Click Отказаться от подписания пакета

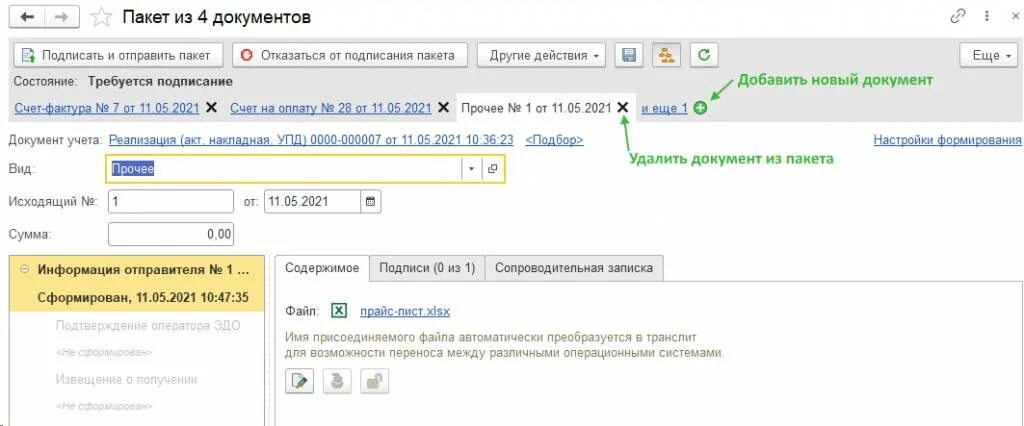351,56
